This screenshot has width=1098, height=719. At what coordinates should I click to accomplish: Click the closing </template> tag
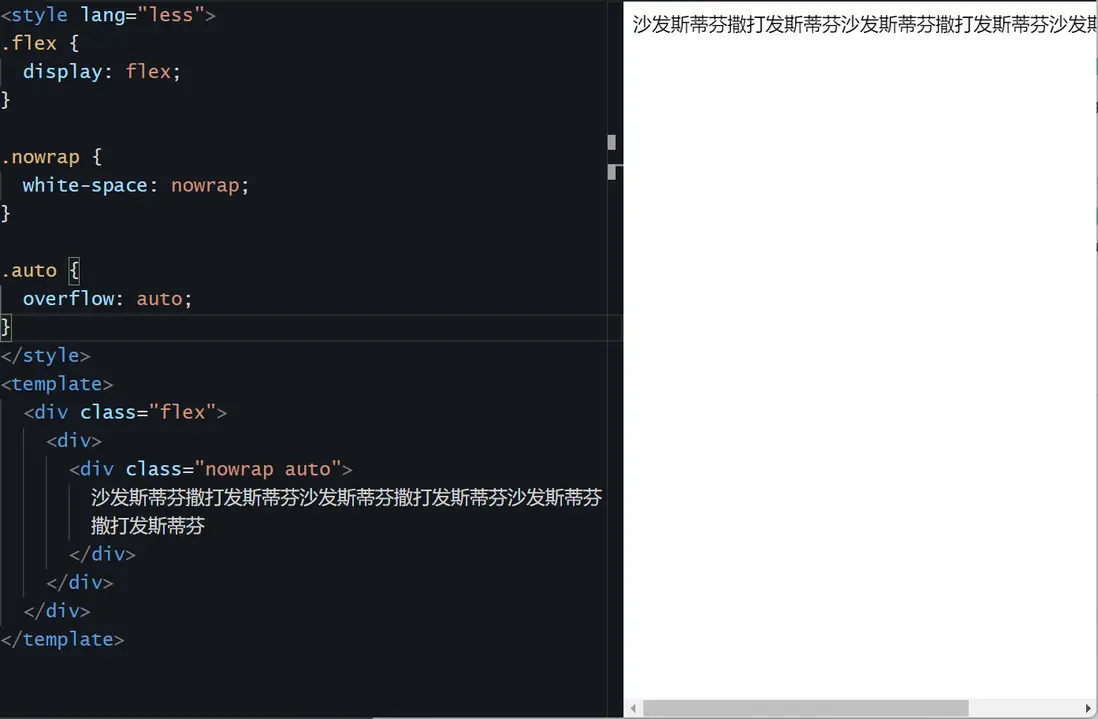[63, 639]
